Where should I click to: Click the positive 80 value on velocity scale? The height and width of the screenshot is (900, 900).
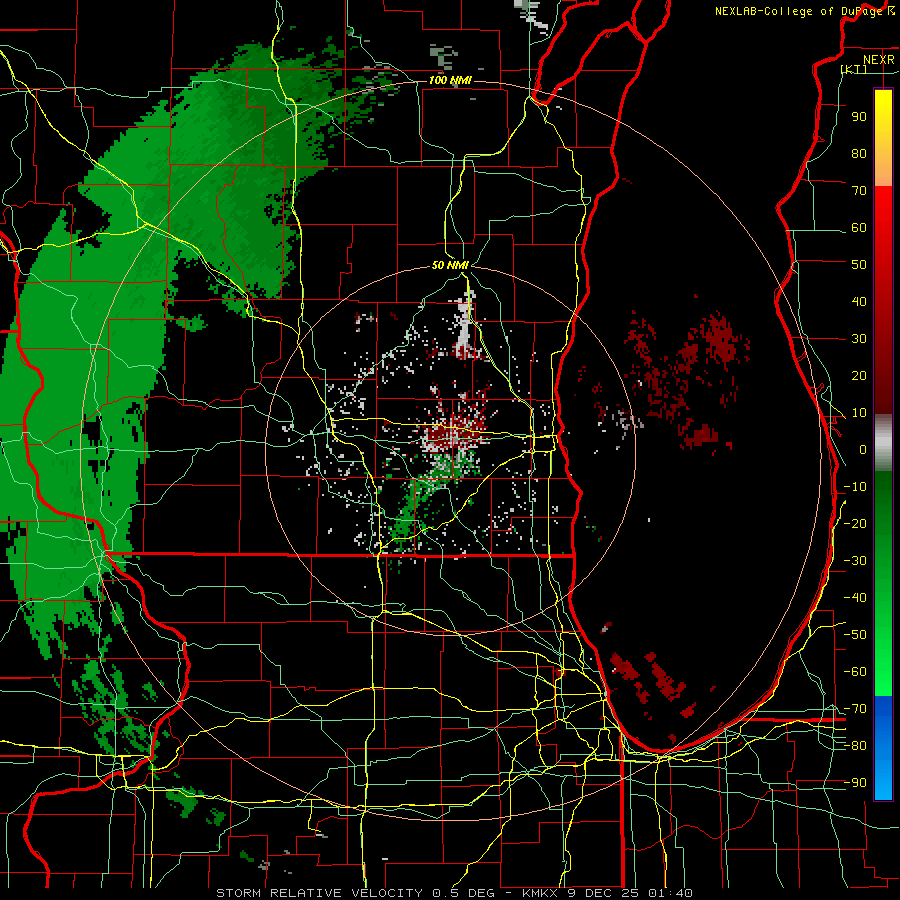[859, 153]
